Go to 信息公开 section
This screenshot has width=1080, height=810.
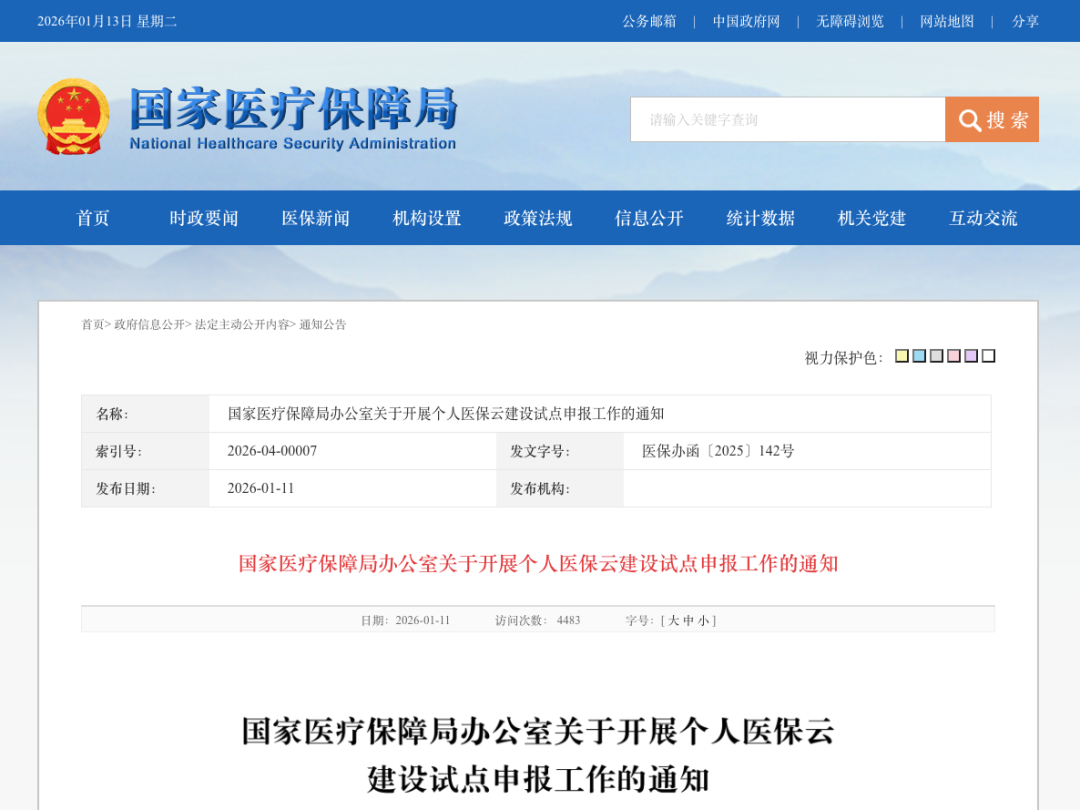(649, 218)
